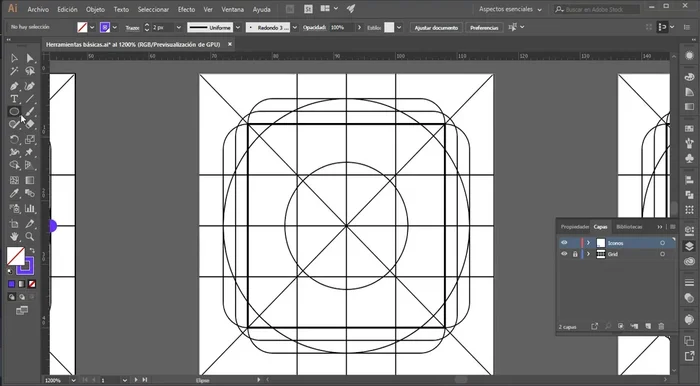Open stroke color dropdown in control bar
The image size is (700, 386).
pyautogui.click(x=115, y=27)
